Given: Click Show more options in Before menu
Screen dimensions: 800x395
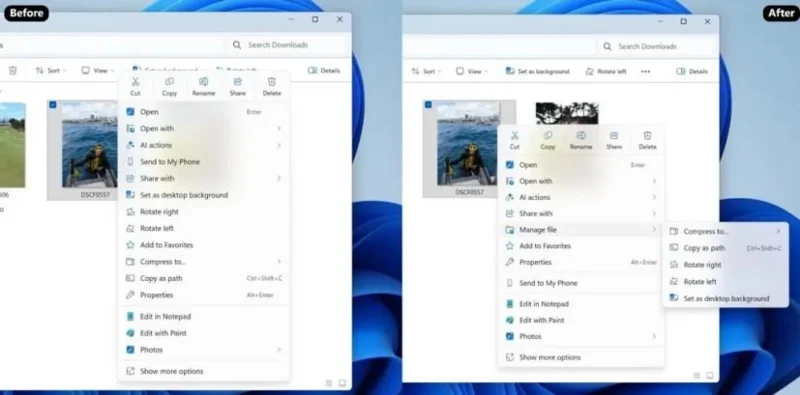Looking at the screenshot, I should coord(204,371).
